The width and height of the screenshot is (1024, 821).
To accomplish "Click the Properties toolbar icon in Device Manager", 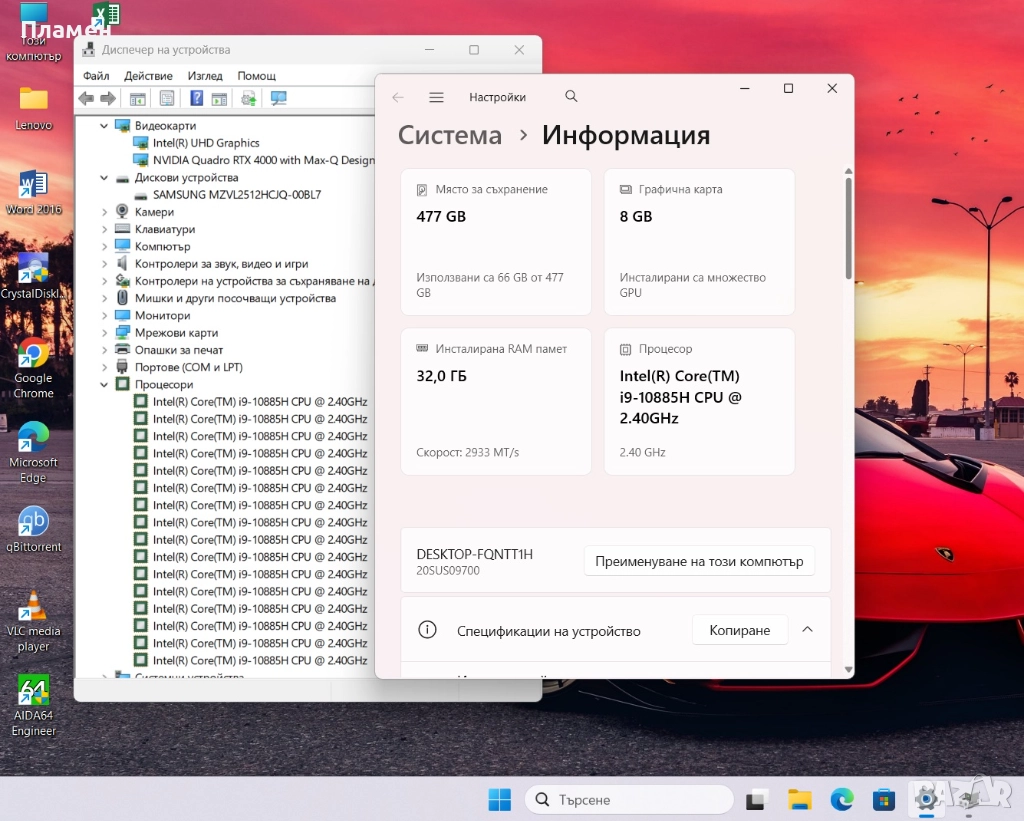I will point(167,98).
